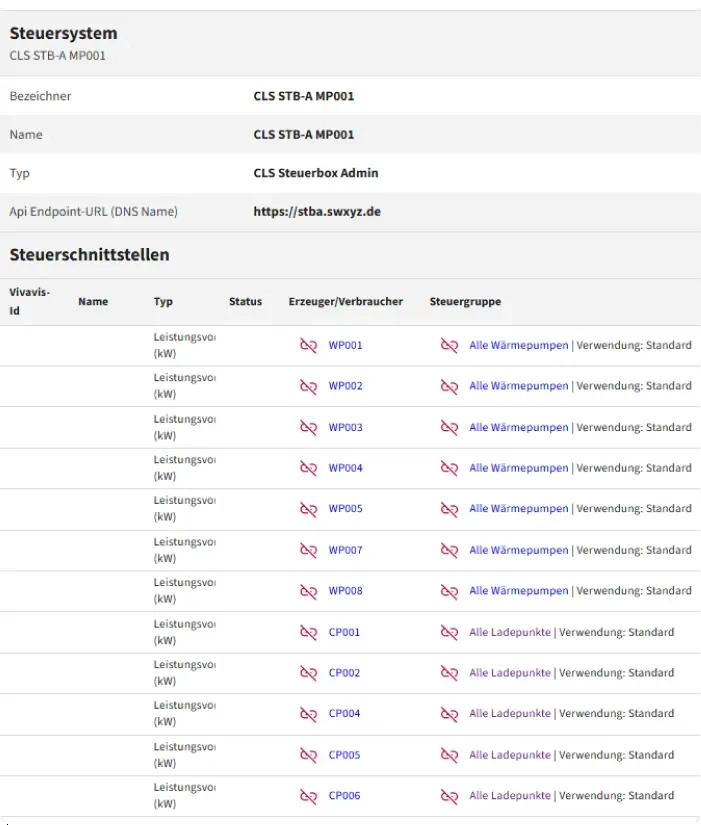This screenshot has height=825, width=701.
Task: Click the unlink icon next to CP004
Action: point(308,713)
